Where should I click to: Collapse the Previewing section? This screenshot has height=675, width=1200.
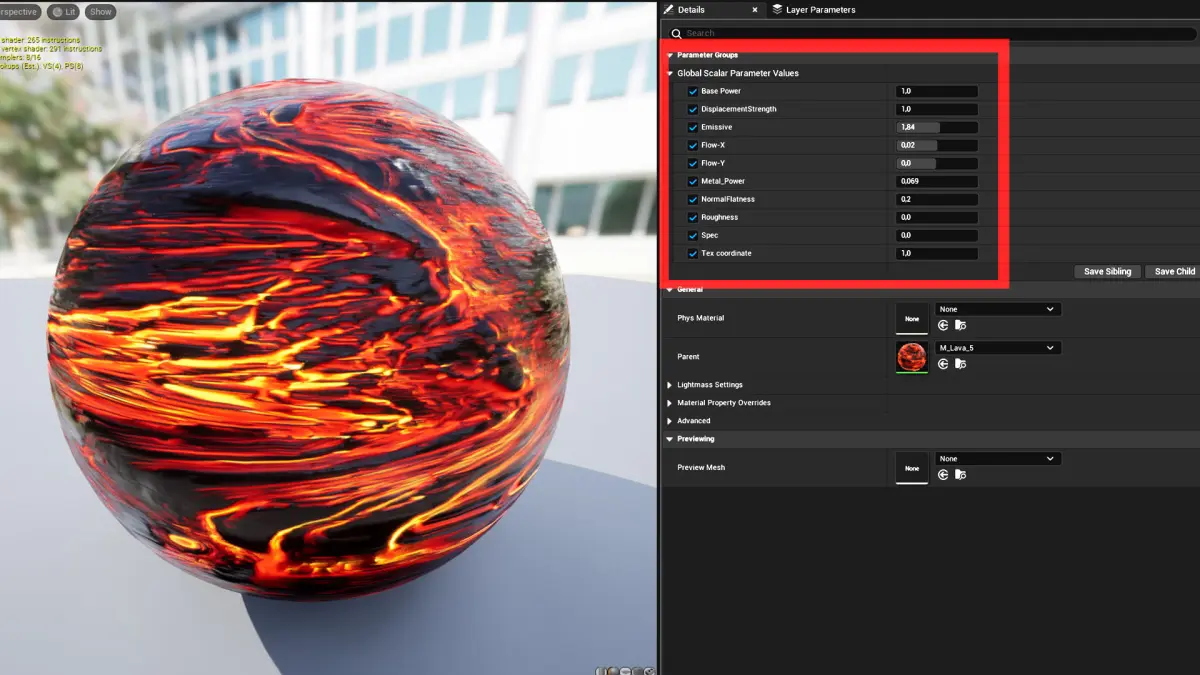tap(670, 439)
